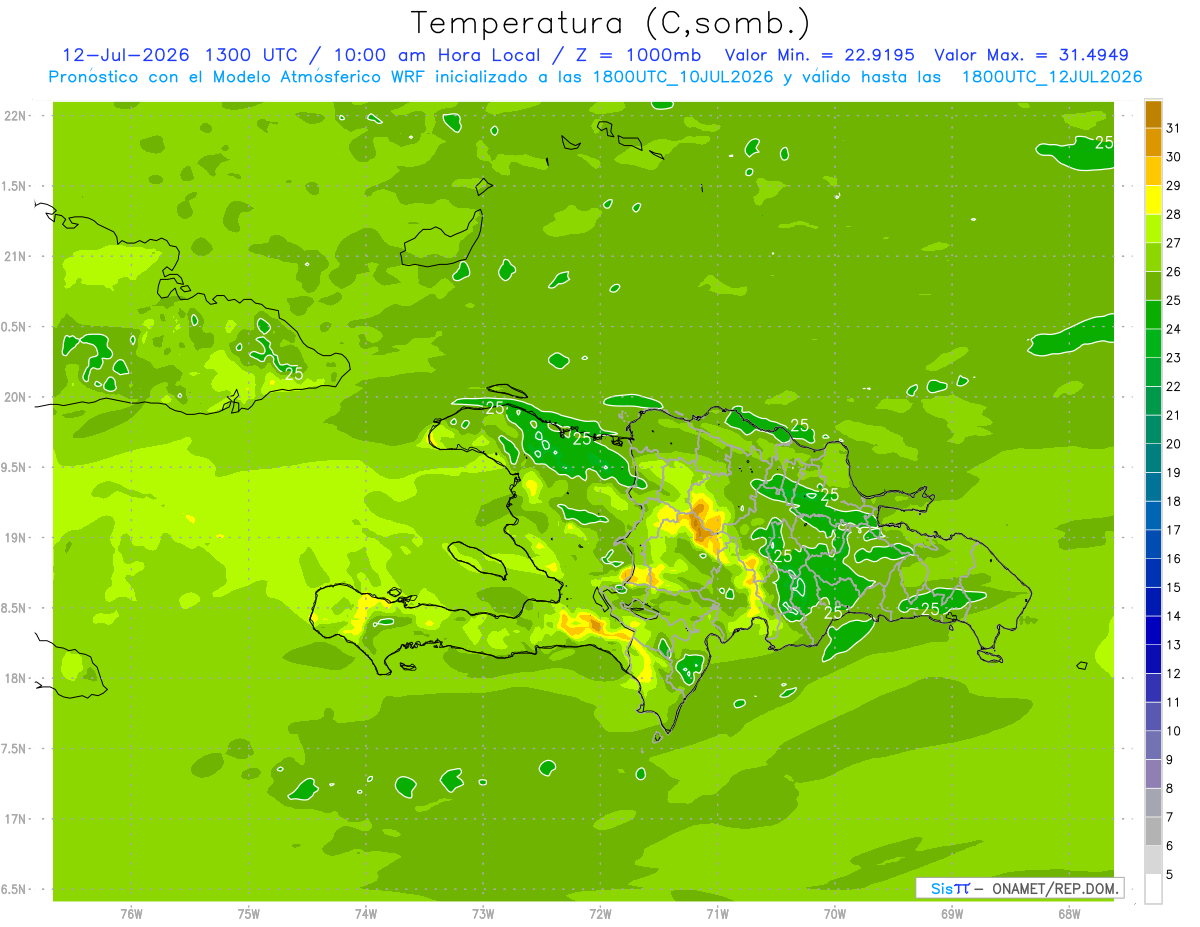Click the '29' legend value
This screenshot has height=927, width=1200.
coord(1174,186)
